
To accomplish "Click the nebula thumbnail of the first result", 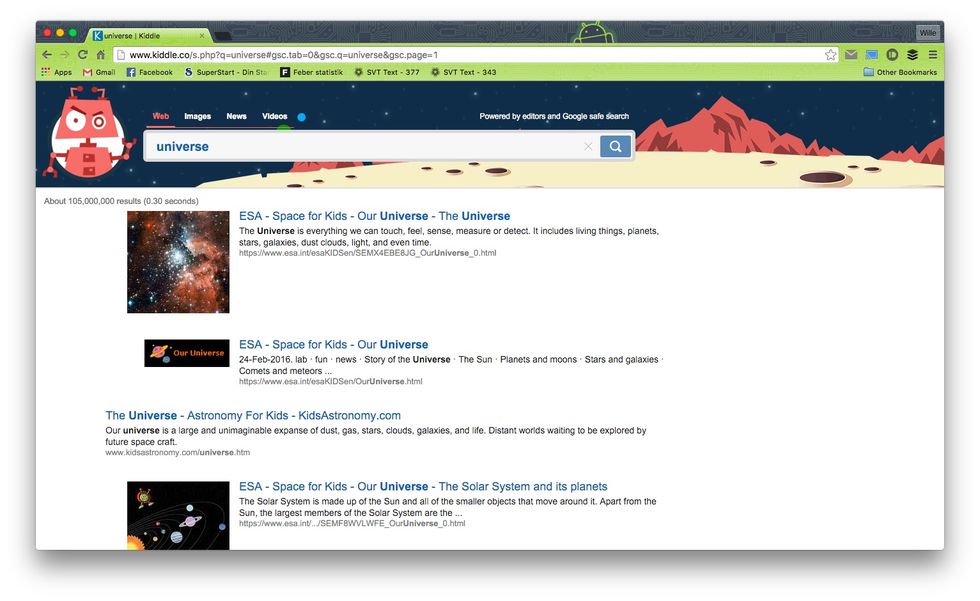I will point(178,262).
